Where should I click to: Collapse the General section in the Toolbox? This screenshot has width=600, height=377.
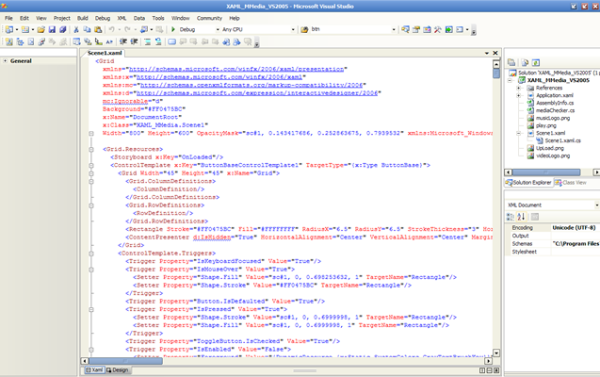pos(5,61)
